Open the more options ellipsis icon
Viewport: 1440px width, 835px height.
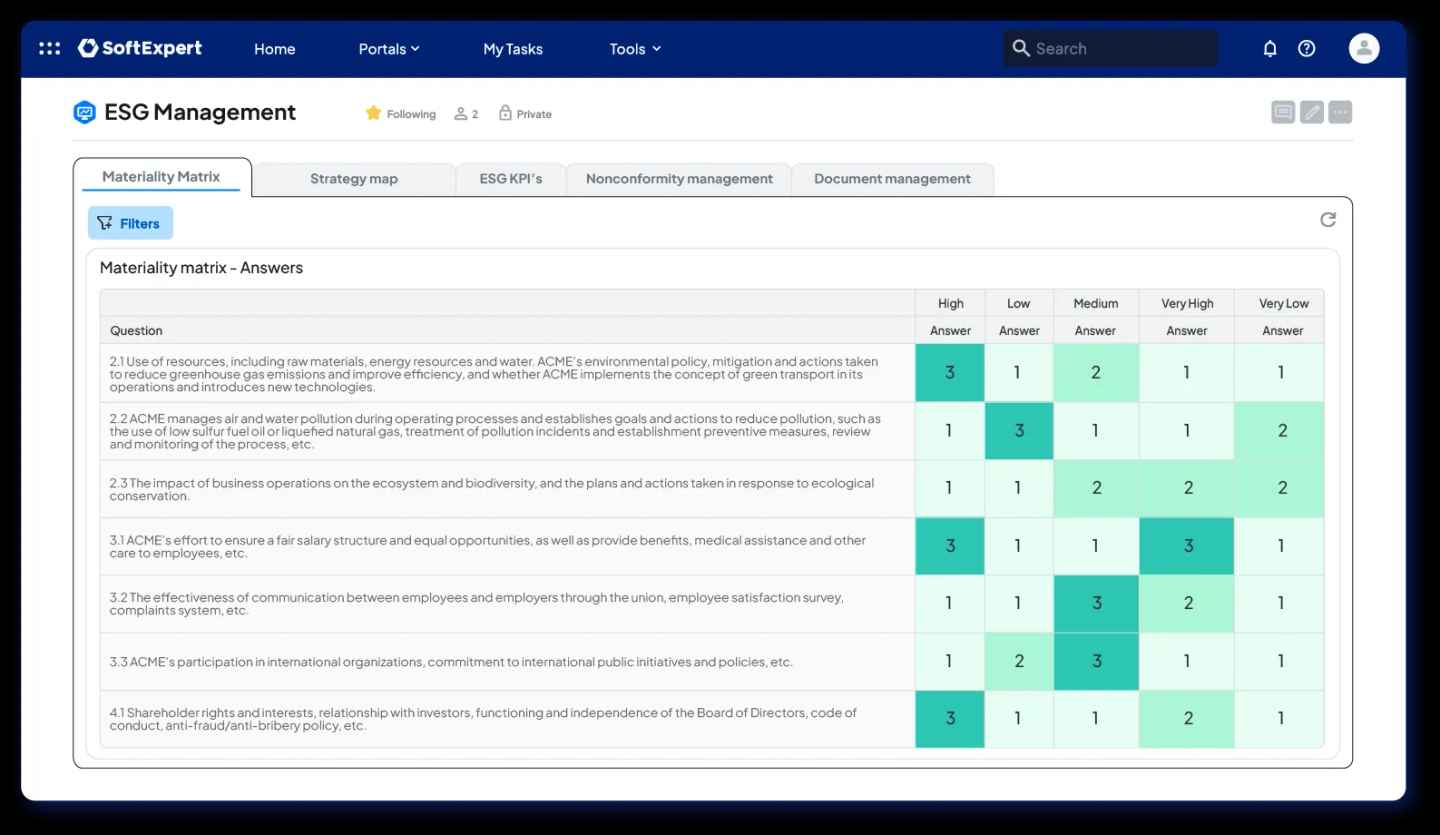(x=1340, y=112)
